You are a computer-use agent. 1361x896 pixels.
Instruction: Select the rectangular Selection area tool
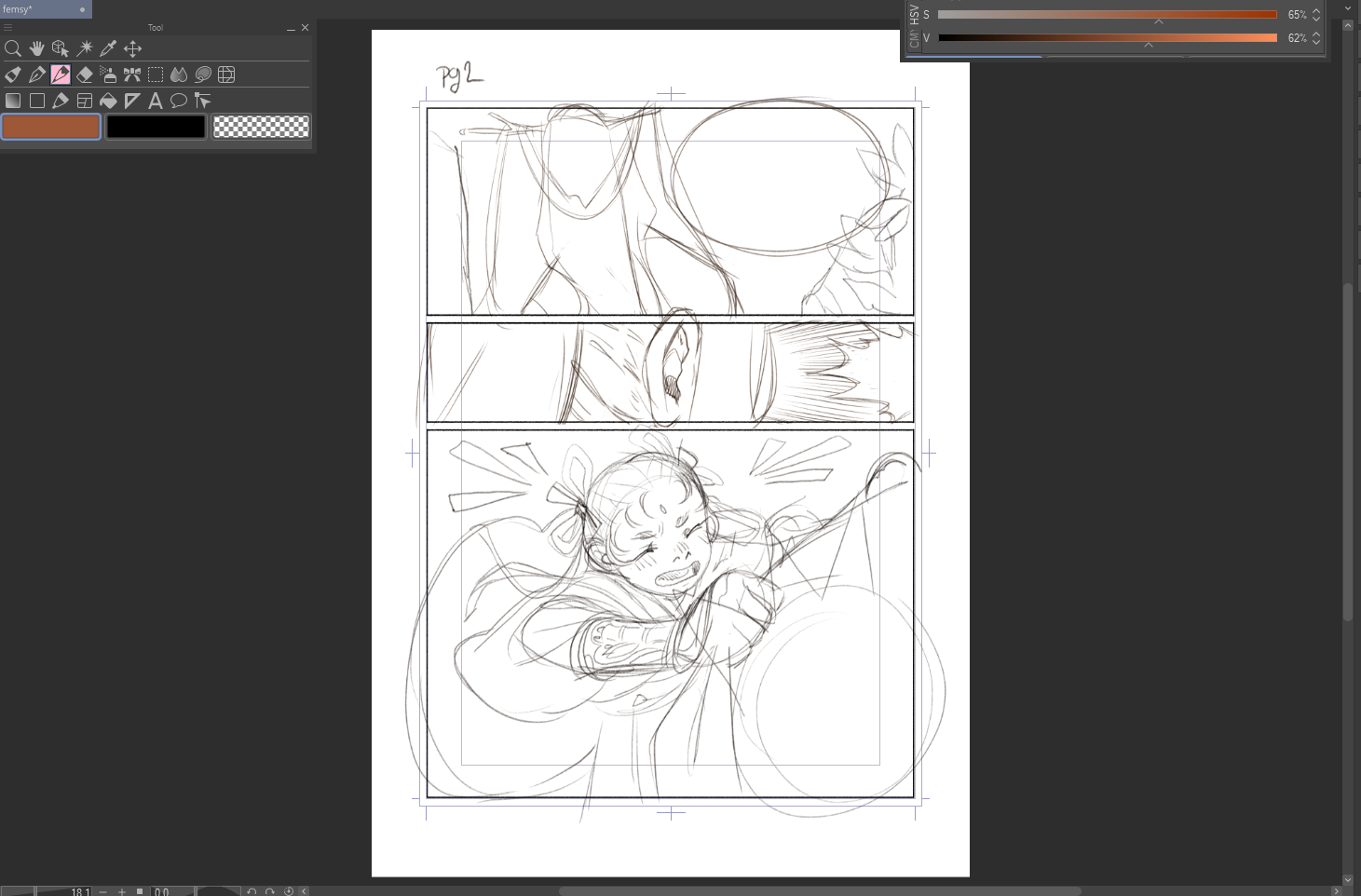(156, 75)
